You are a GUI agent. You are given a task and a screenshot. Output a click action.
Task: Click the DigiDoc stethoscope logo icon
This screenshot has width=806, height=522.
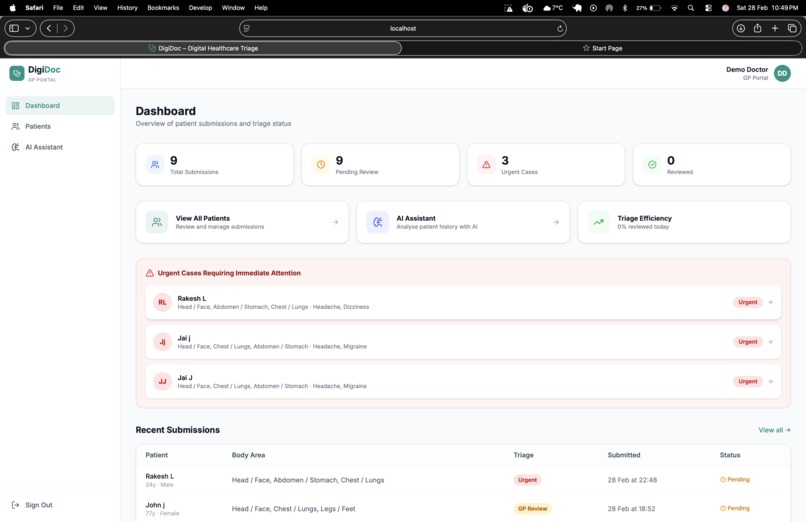[16, 73]
